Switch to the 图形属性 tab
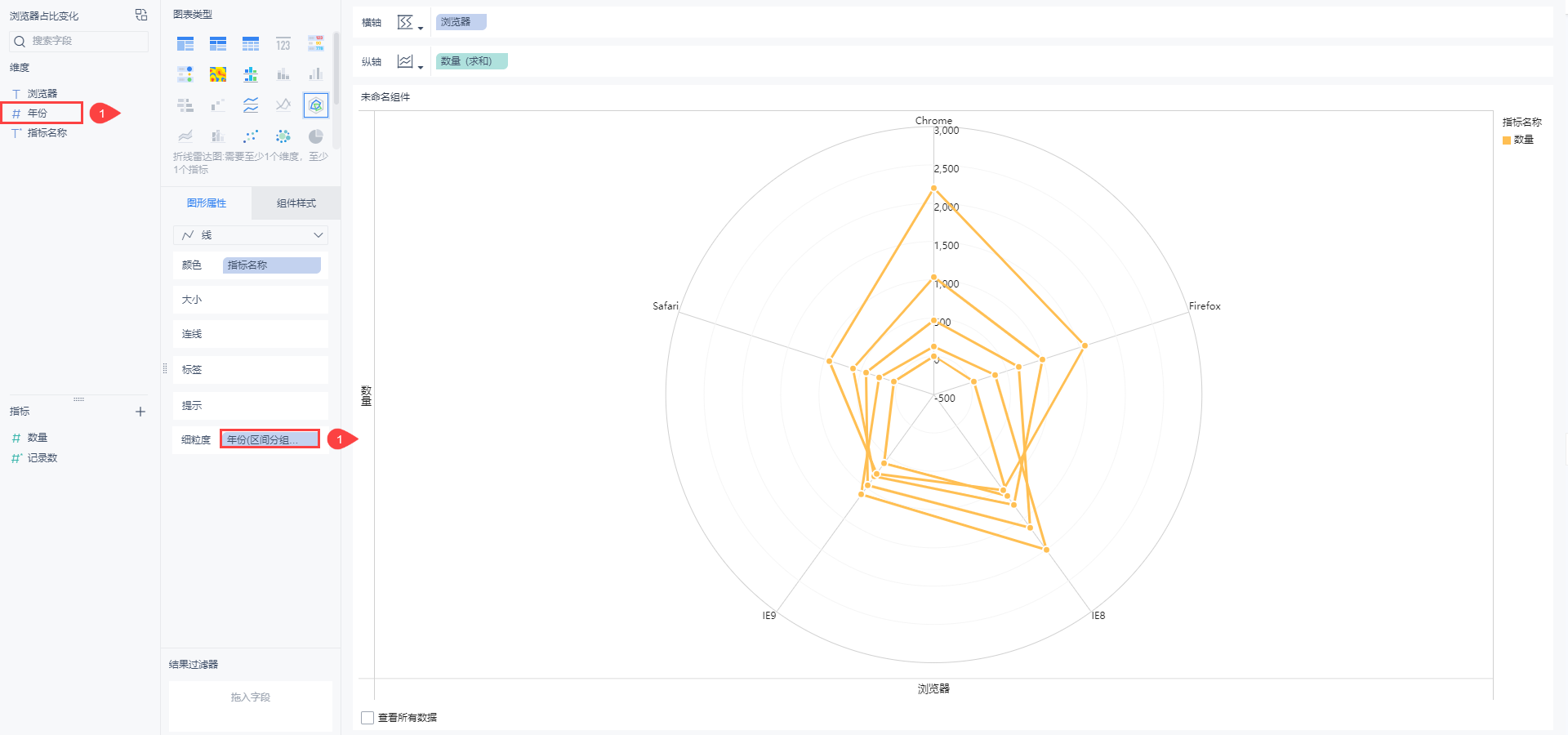Image resolution: width=1568 pixels, height=735 pixels. [x=207, y=203]
